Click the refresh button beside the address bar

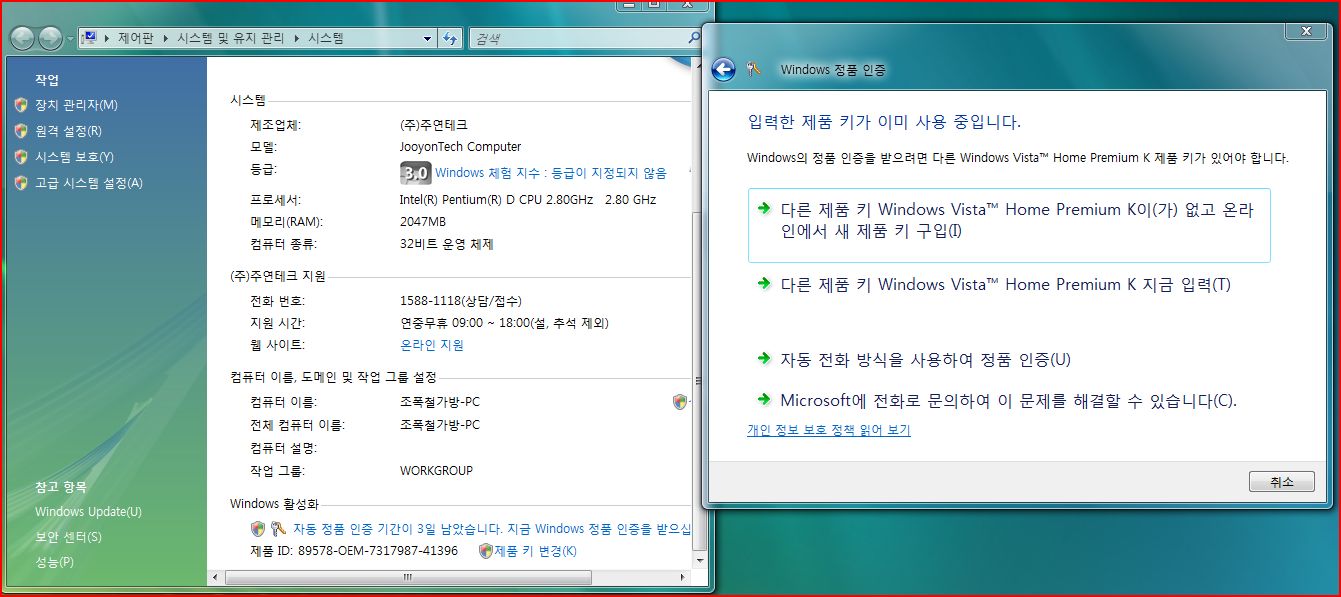[450, 38]
